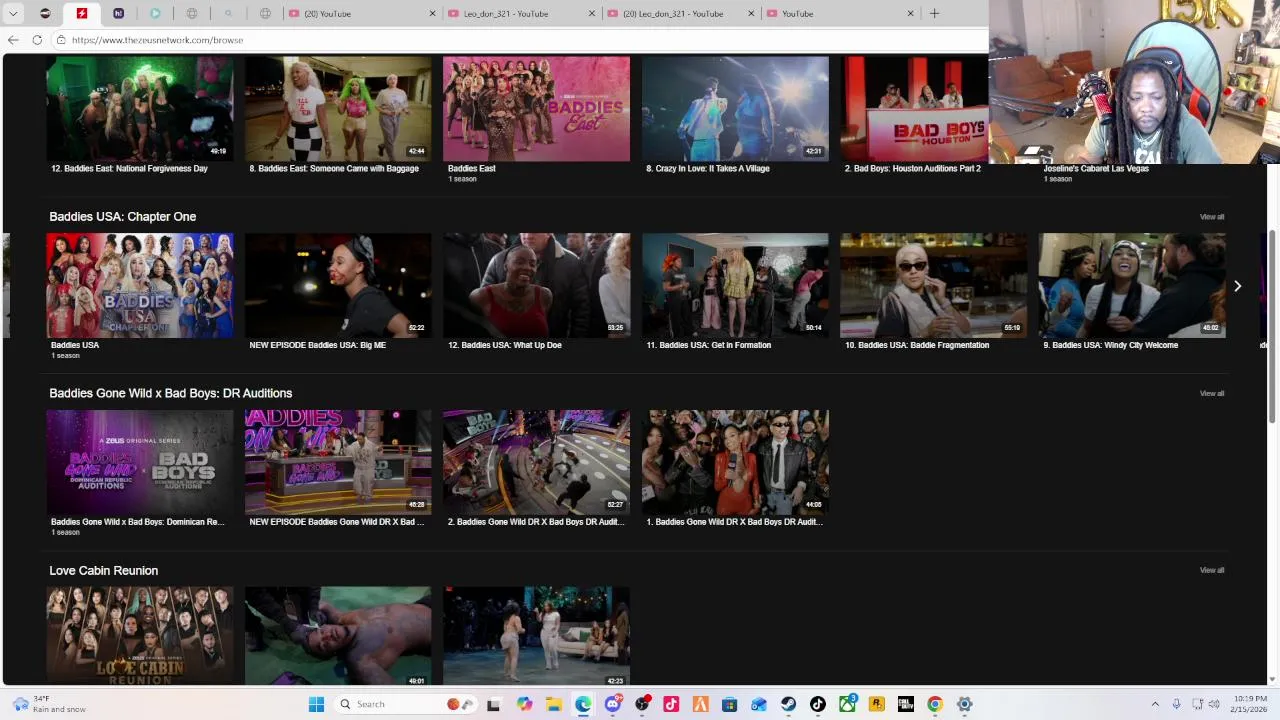Click the address bar URL field
This screenshot has height=720, width=1280.
(520, 40)
